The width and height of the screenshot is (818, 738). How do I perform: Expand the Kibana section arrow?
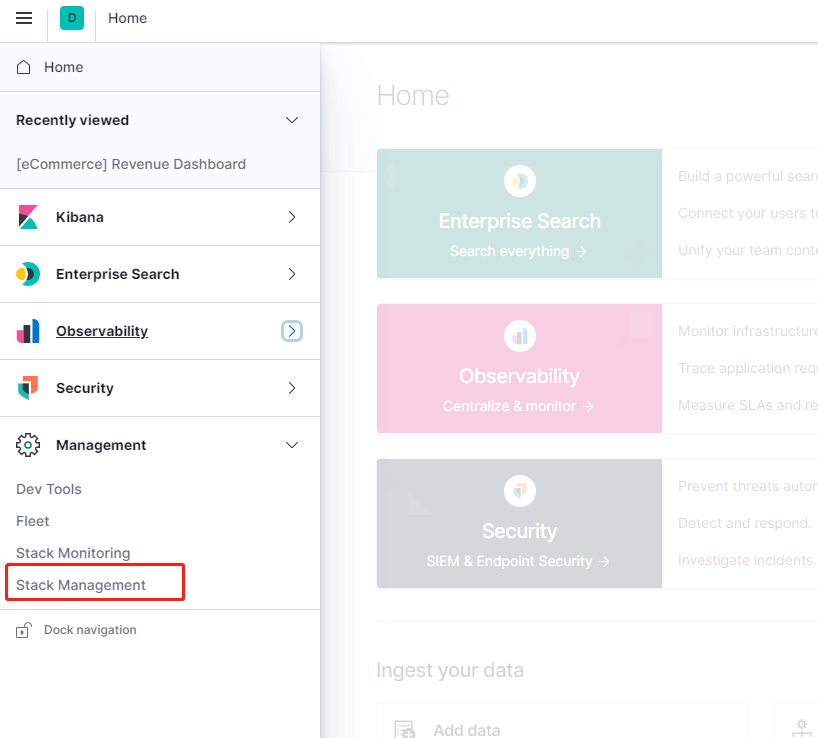click(292, 217)
